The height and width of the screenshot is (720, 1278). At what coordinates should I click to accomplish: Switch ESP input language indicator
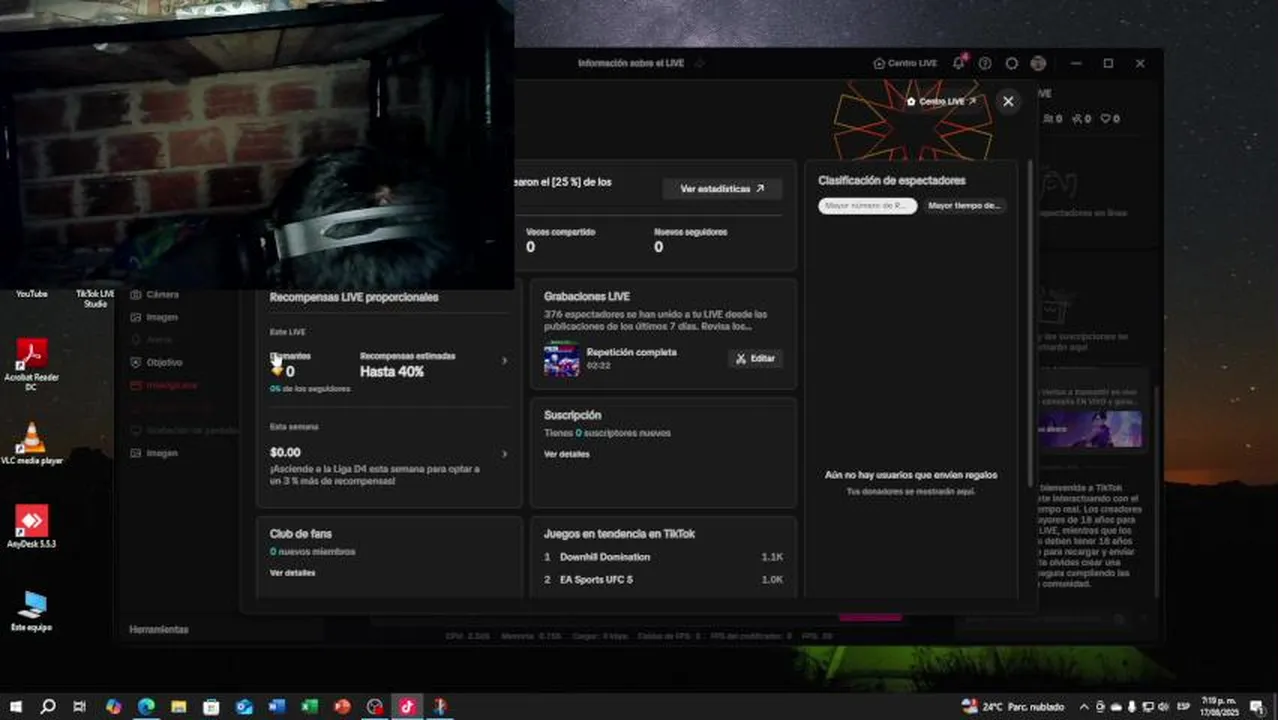point(1184,706)
